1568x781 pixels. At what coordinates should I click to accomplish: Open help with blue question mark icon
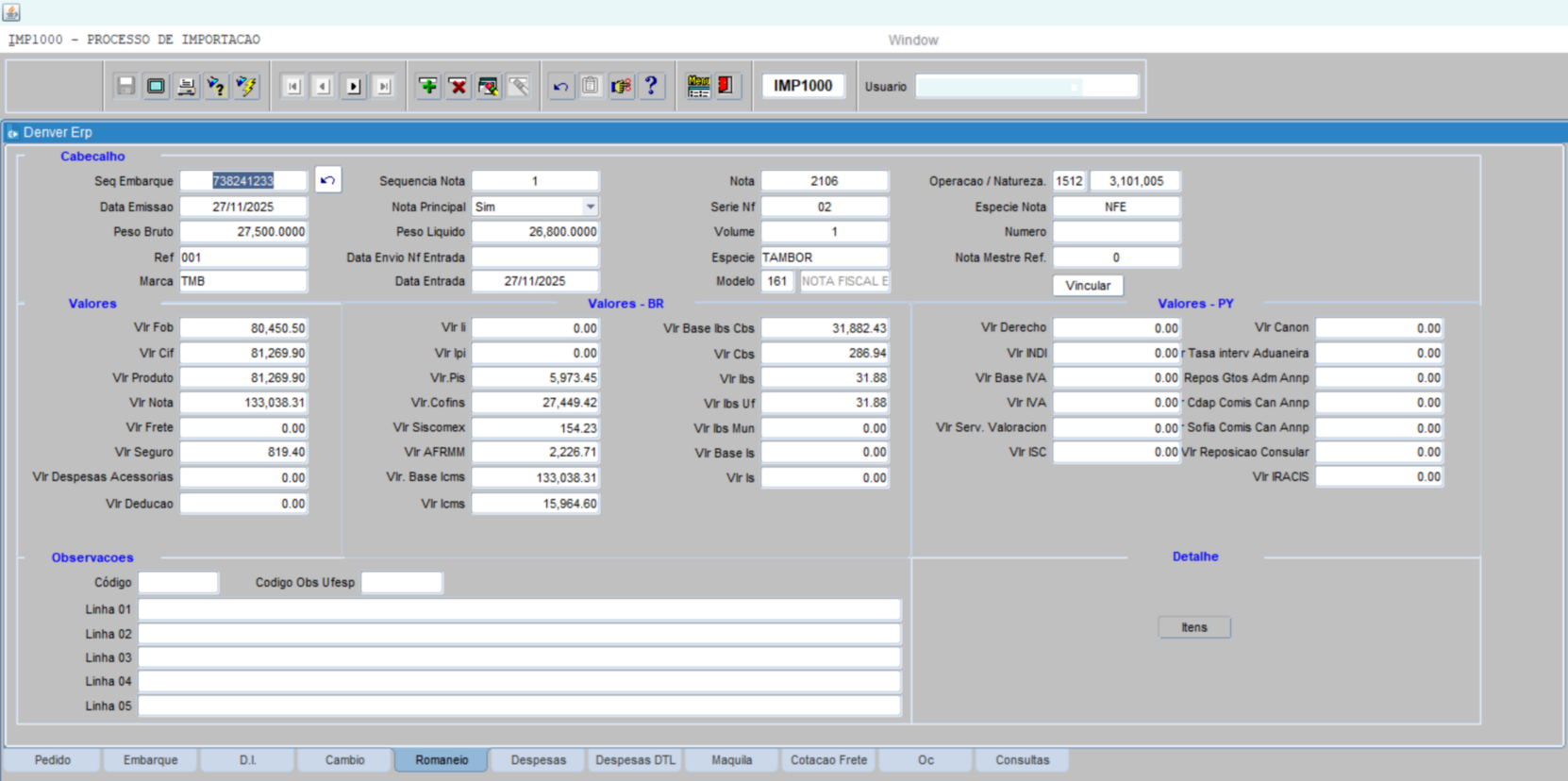pyautogui.click(x=651, y=86)
